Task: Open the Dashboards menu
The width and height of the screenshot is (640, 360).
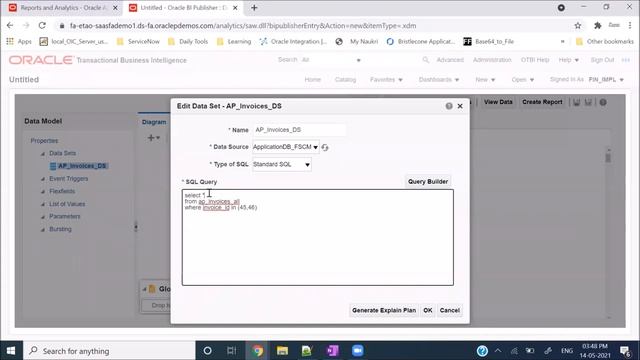Action: pos(439,80)
